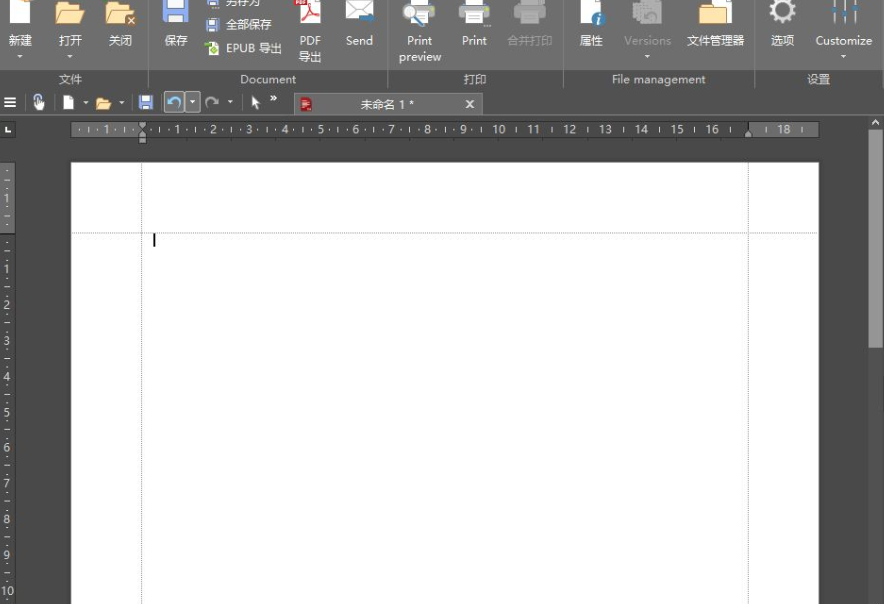The height and width of the screenshot is (604, 884).
Task: Click EPUB 导出 button
Action: [244, 48]
